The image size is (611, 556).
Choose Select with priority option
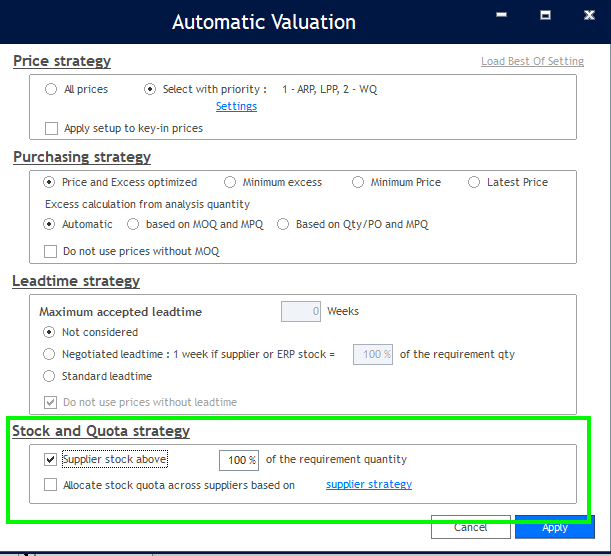(x=150, y=89)
